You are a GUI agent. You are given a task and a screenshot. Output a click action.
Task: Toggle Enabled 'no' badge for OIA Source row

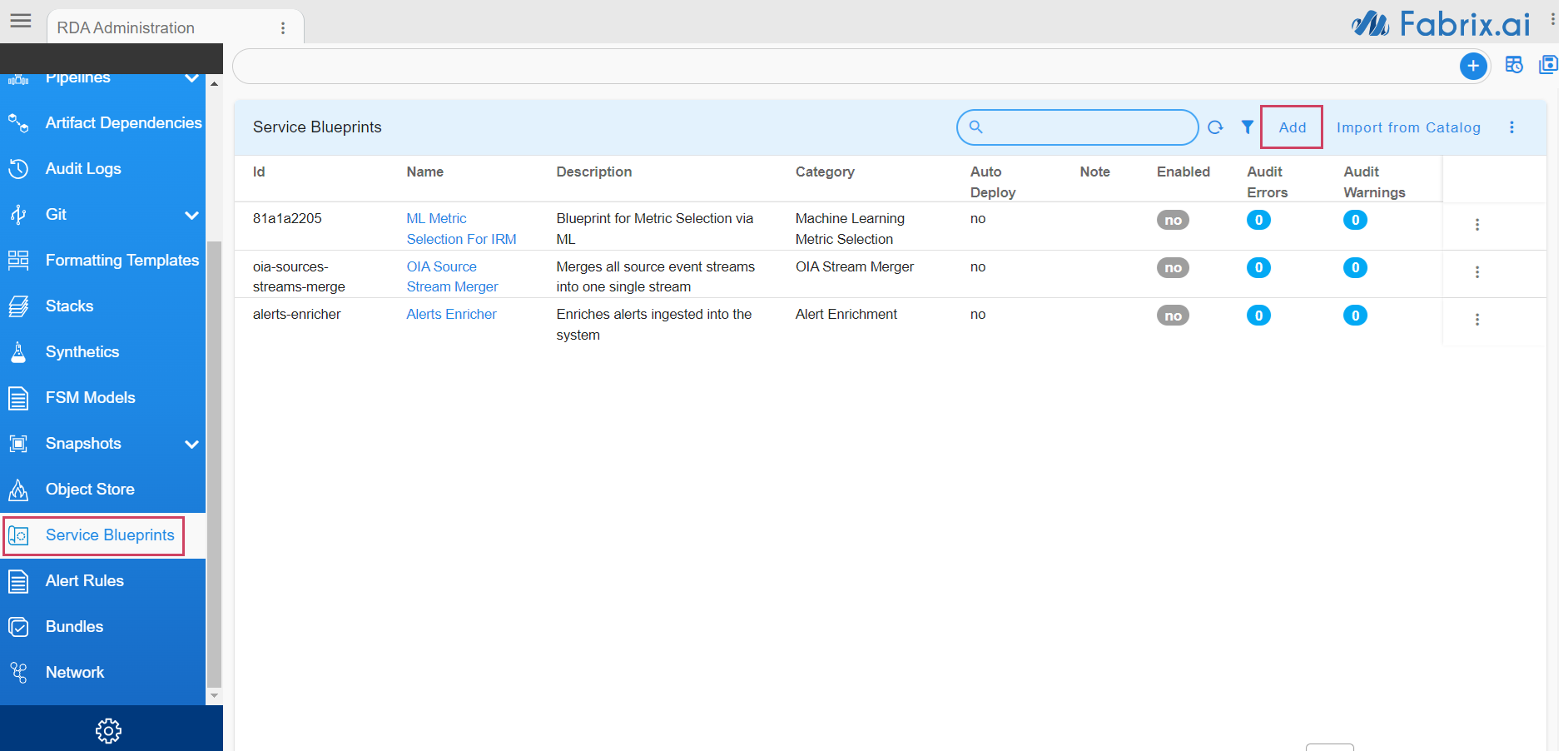tap(1173, 268)
